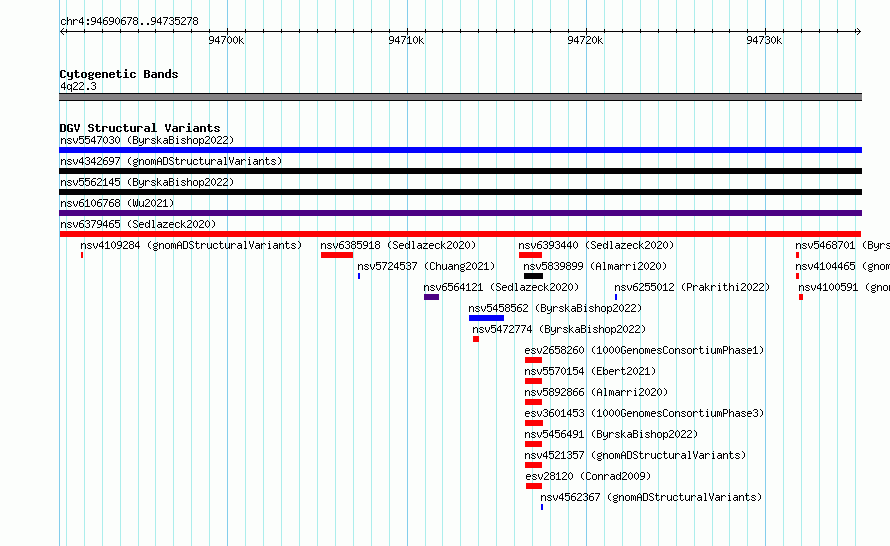Click nsv5562145 (ByrskaBishop2022) label

point(147,182)
